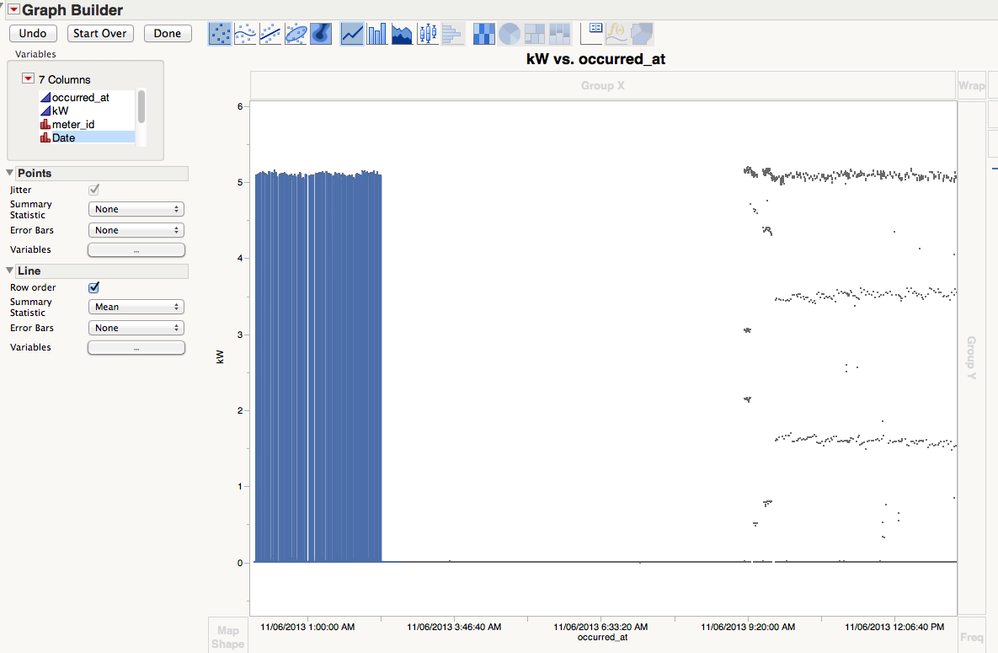The width and height of the screenshot is (998, 653).
Task: Collapse the Points section
Action: pos(10,172)
